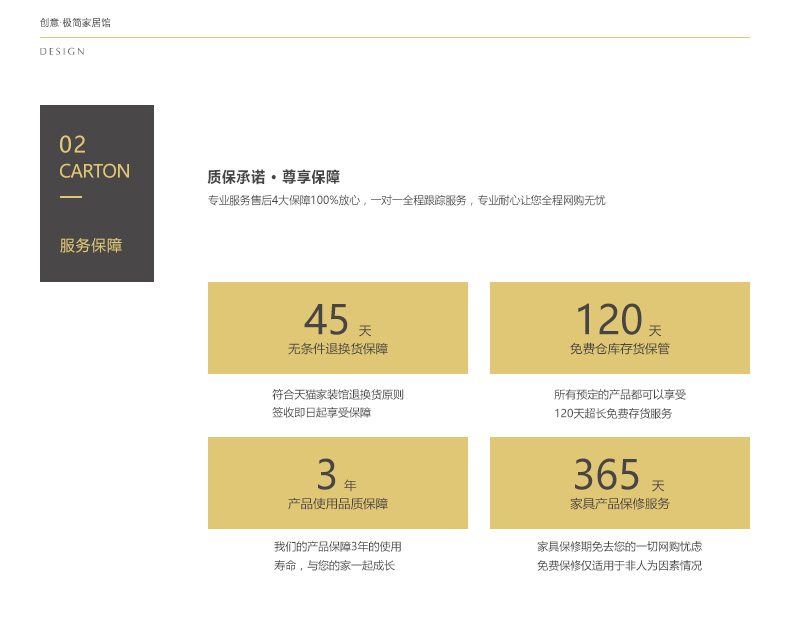The width and height of the screenshot is (790, 639).
Task: Click the text 寿命，与您的家一起成长
Action: (x=334, y=565)
